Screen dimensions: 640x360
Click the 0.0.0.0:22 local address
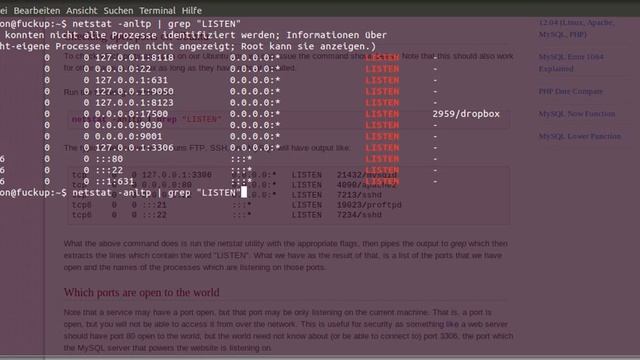tap(123, 69)
